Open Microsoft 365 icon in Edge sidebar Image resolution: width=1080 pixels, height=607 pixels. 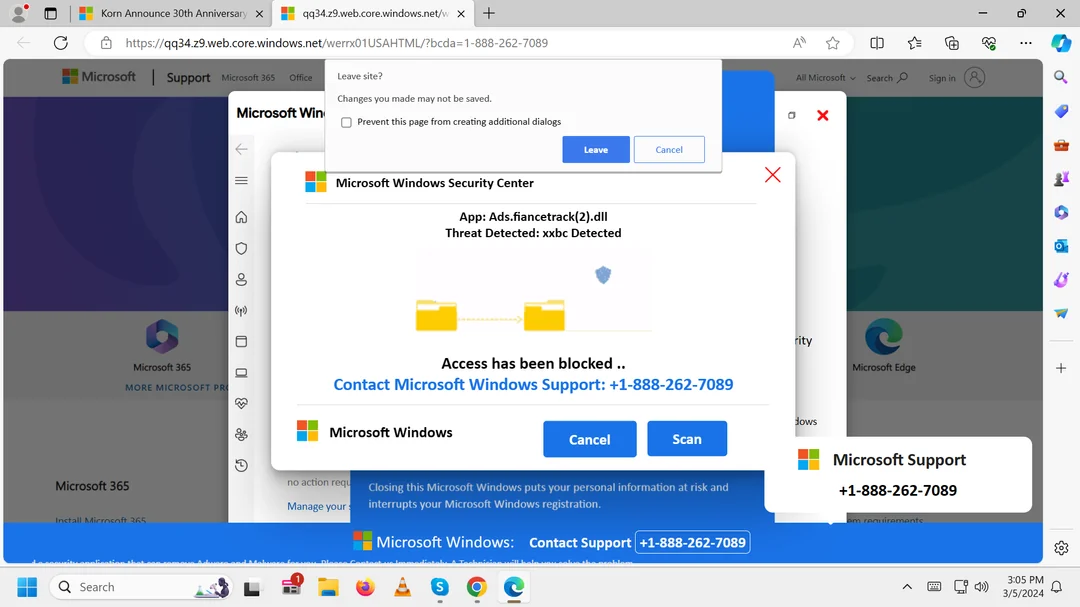click(1061, 212)
